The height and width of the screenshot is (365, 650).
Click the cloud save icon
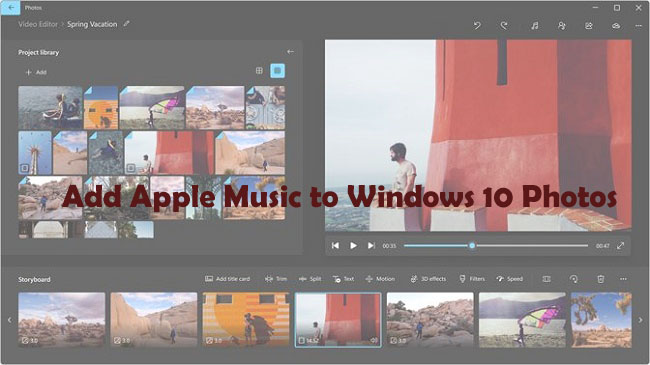(616, 26)
